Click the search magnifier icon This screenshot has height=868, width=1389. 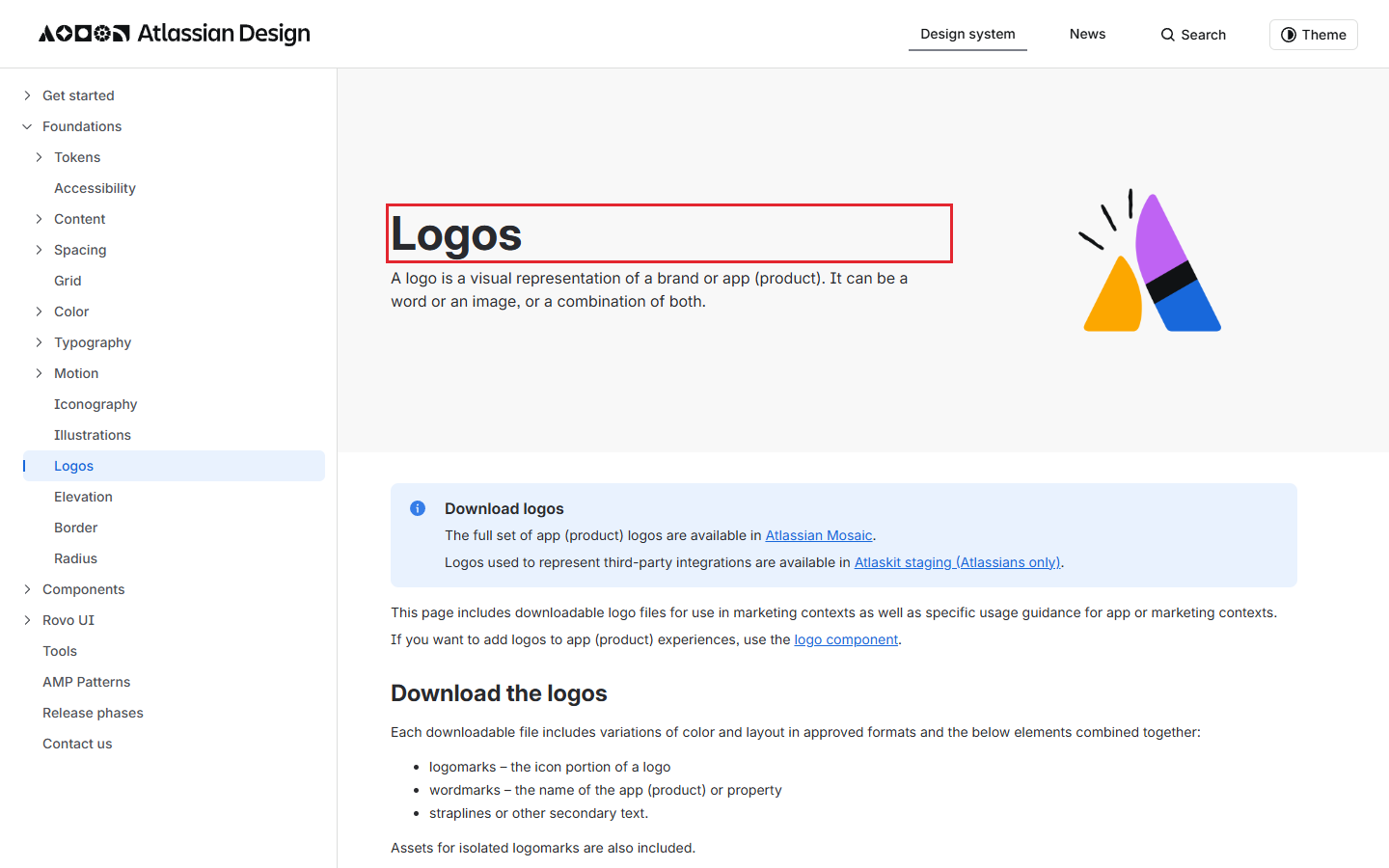pyautogui.click(x=1168, y=35)
